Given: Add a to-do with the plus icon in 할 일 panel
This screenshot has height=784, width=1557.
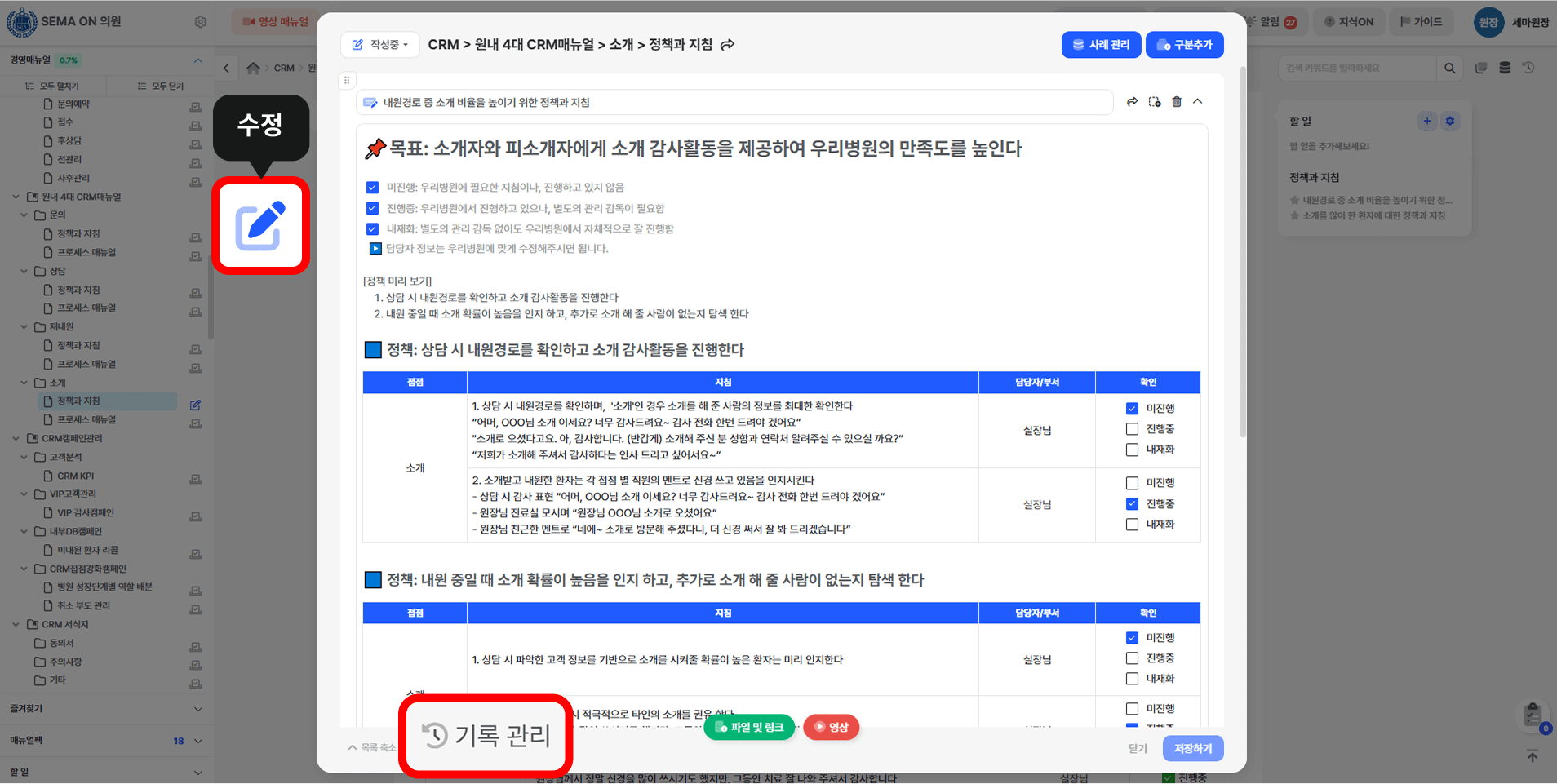Looking at the screenshot, I should point(1427,122).
